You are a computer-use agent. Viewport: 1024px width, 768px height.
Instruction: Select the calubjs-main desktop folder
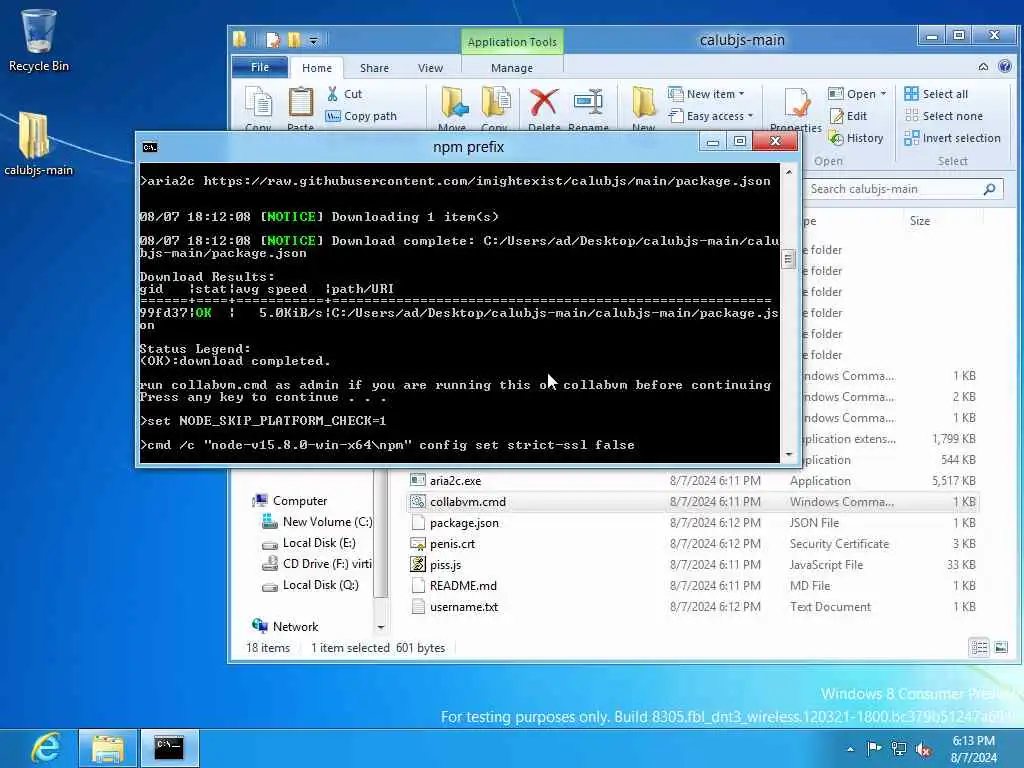[x=39, y=144]
